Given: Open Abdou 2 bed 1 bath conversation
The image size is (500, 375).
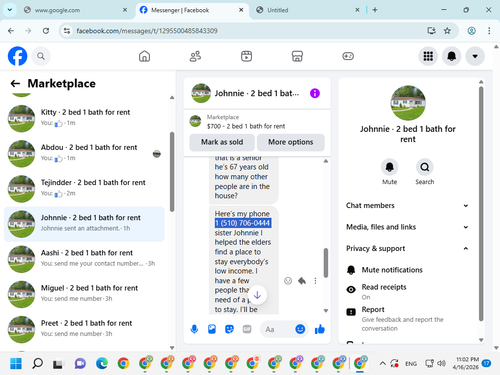Looking at the screenshot, I should click(84, 153).
